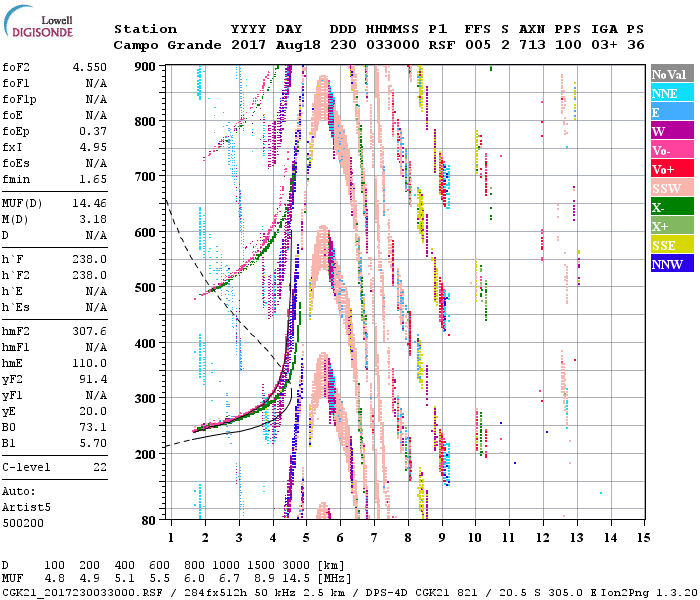
Task: Click the foF2 value 4.550
Action: (90, 67)
